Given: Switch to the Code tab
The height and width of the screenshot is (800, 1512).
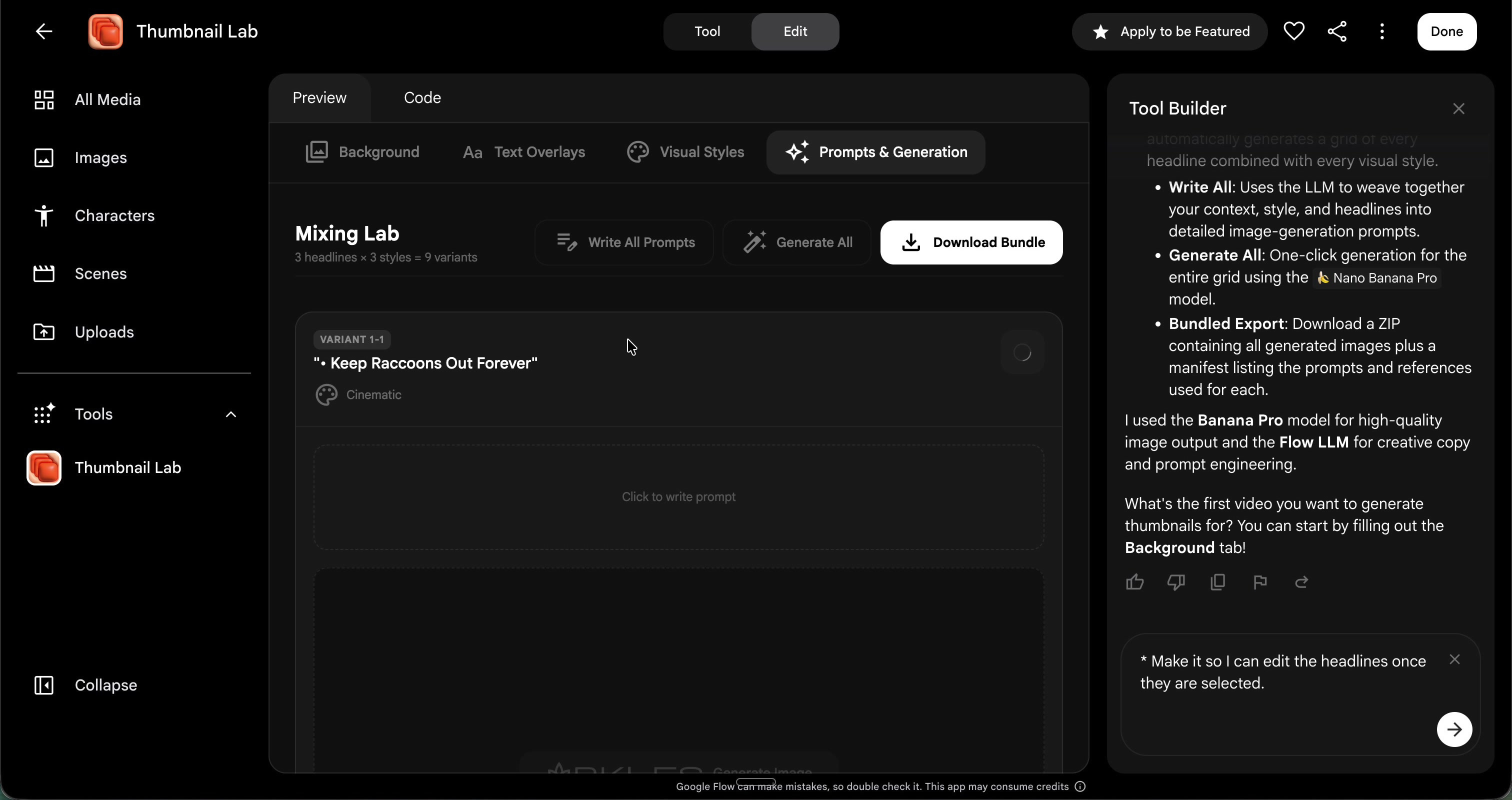Looking at the screenshot, I should pyautogui.click(x=422, y=98).
